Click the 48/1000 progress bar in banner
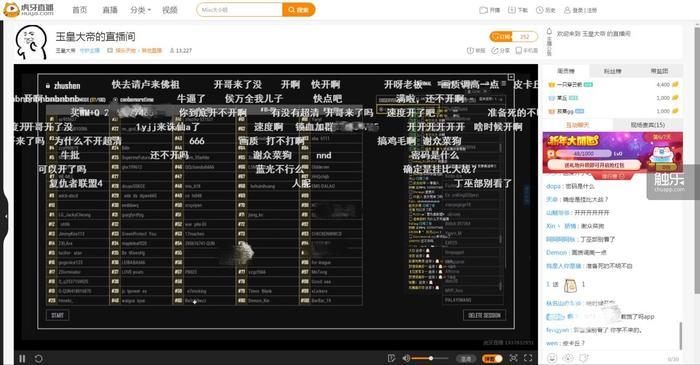Screen dimensions: 700x365 point(583,153)
